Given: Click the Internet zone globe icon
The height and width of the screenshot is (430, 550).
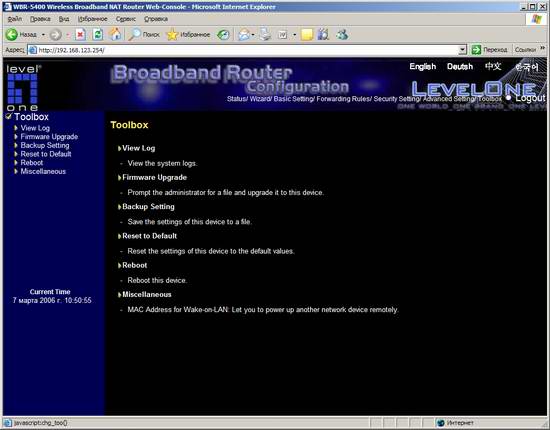Looking at the screenshot, I should pyautogui.click(x=441, y=423).
